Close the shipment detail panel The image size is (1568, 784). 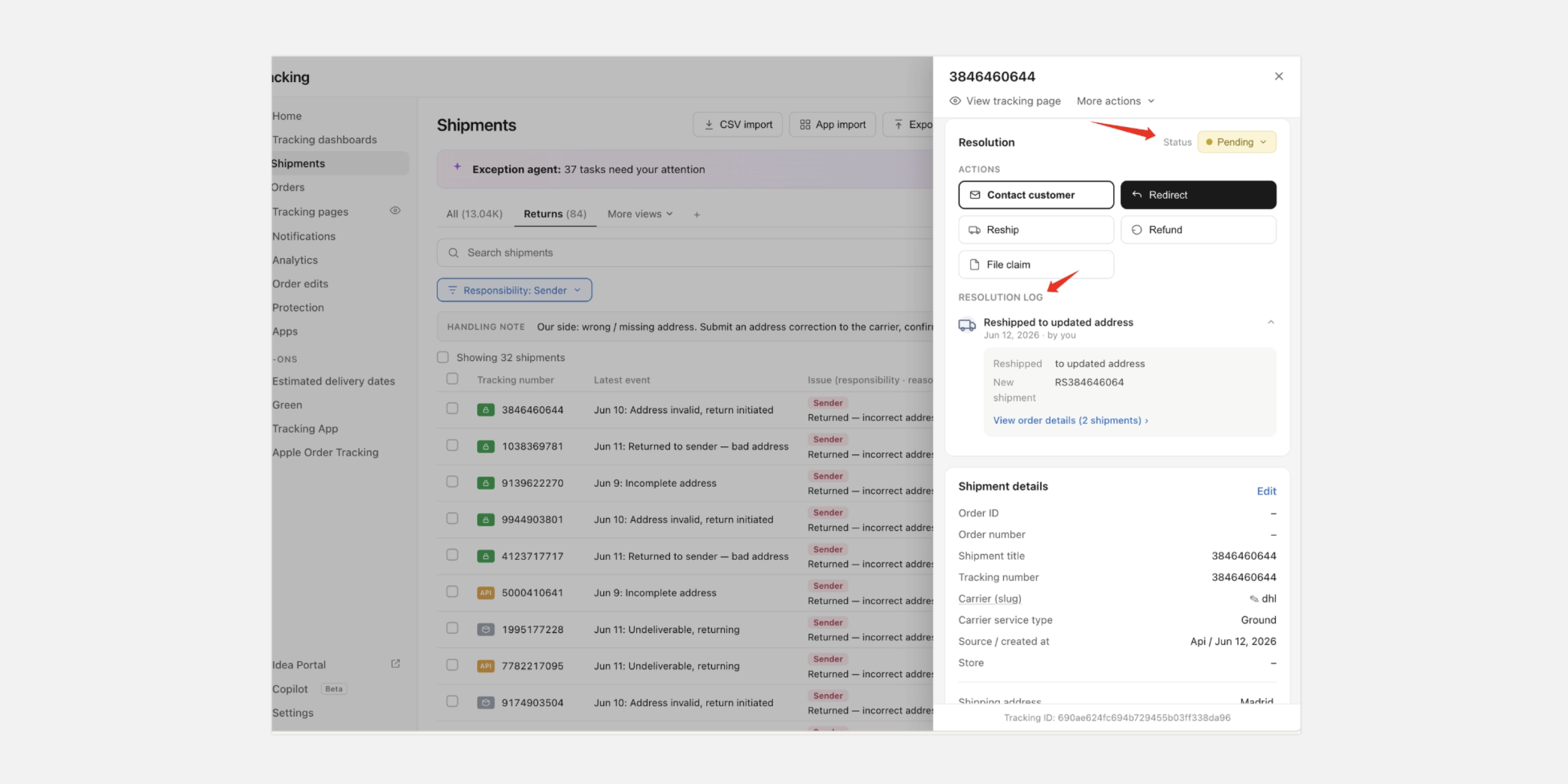[1278, 76]
